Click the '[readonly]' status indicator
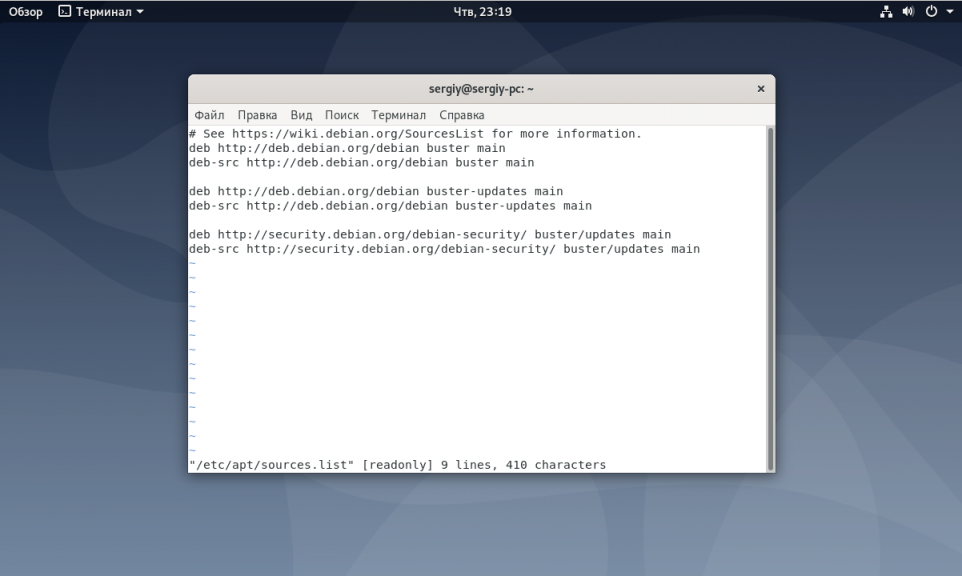This screenshot has width=962, height=576. pos(398,465)
